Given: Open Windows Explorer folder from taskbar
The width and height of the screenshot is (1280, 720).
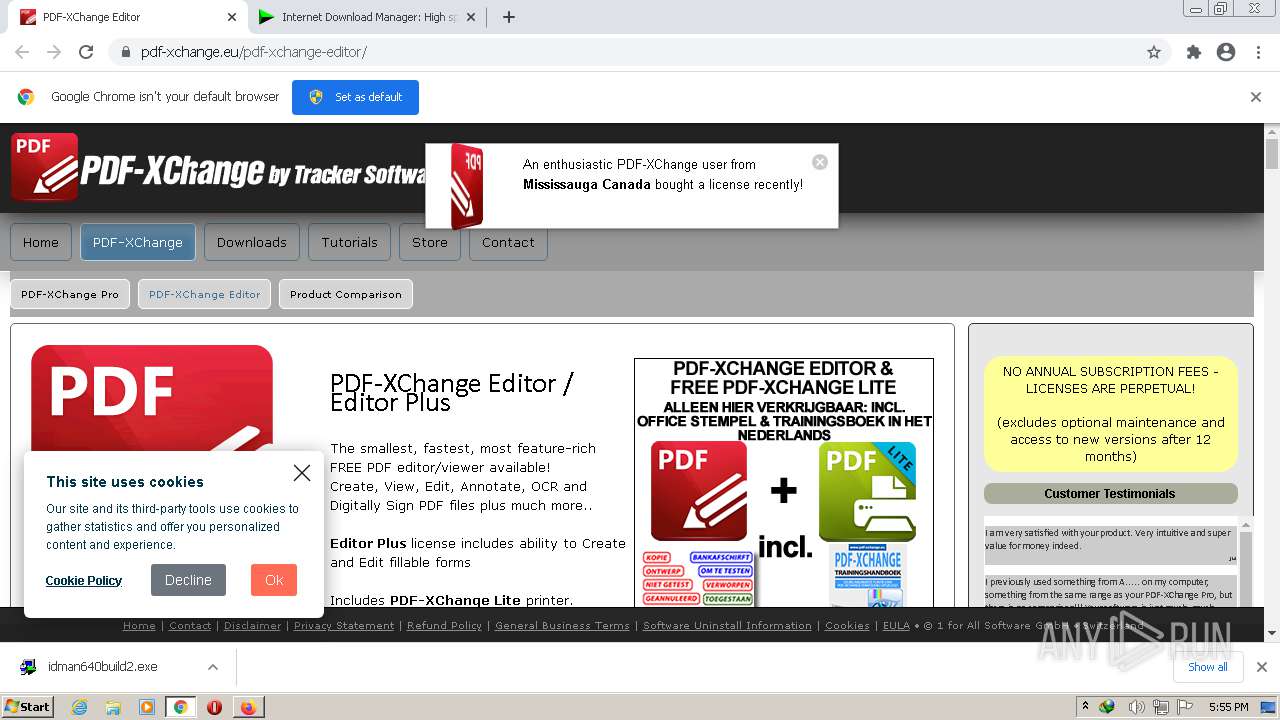Looking at the screenshot, I should coord(113,707).
